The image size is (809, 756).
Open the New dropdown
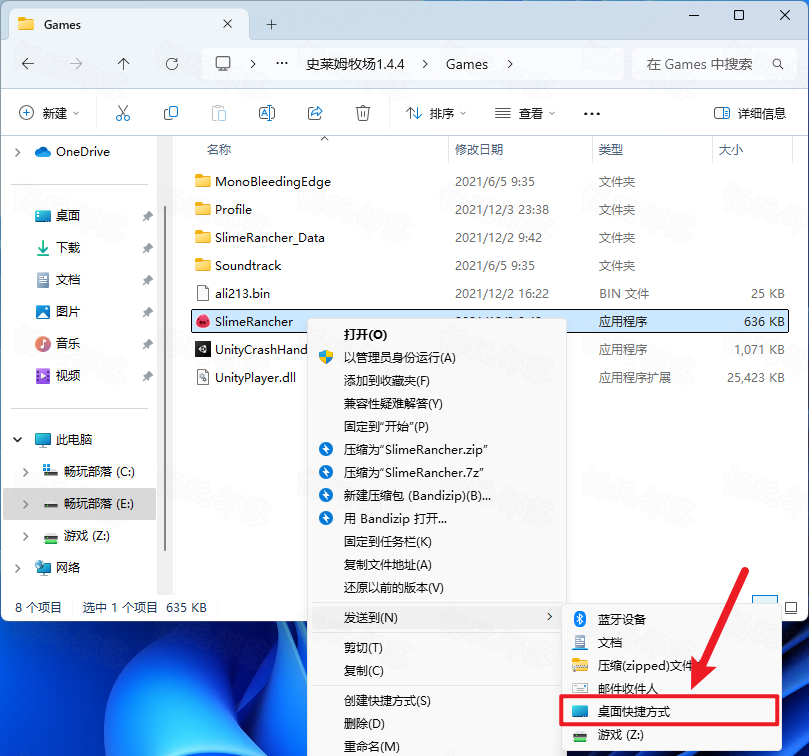[49, 113]
